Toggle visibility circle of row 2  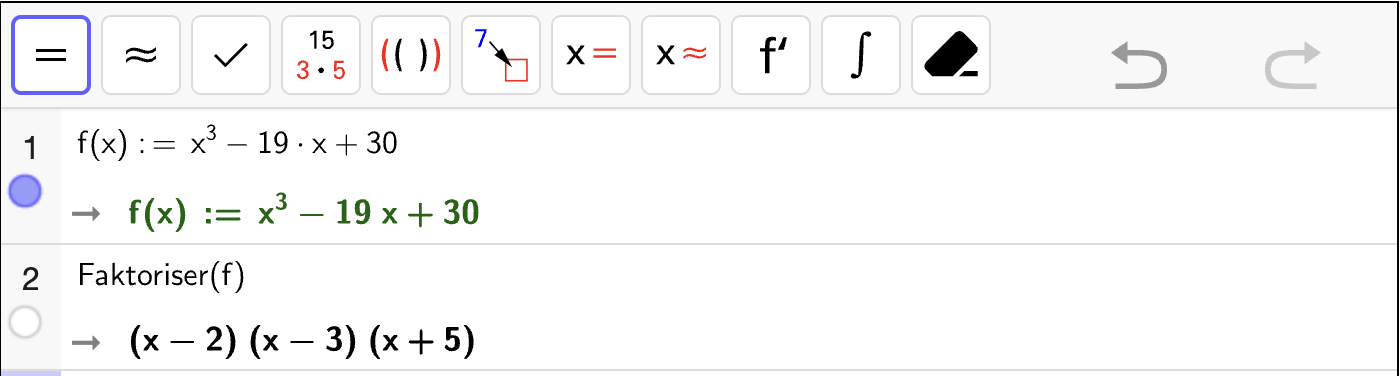[x=25, y=322]
